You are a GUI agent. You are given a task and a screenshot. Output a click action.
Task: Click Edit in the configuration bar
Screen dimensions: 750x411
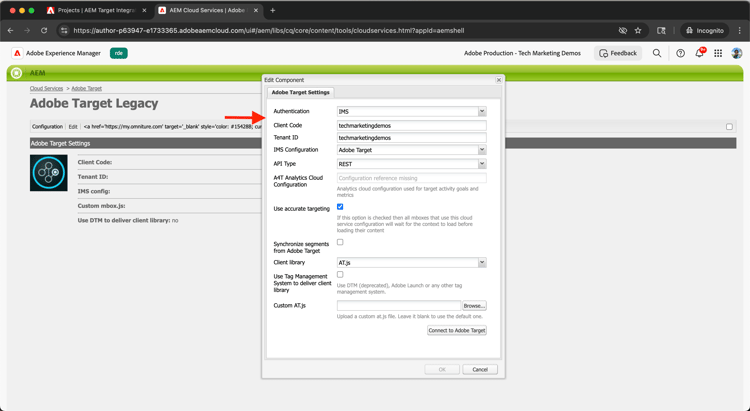coord(73,127)
